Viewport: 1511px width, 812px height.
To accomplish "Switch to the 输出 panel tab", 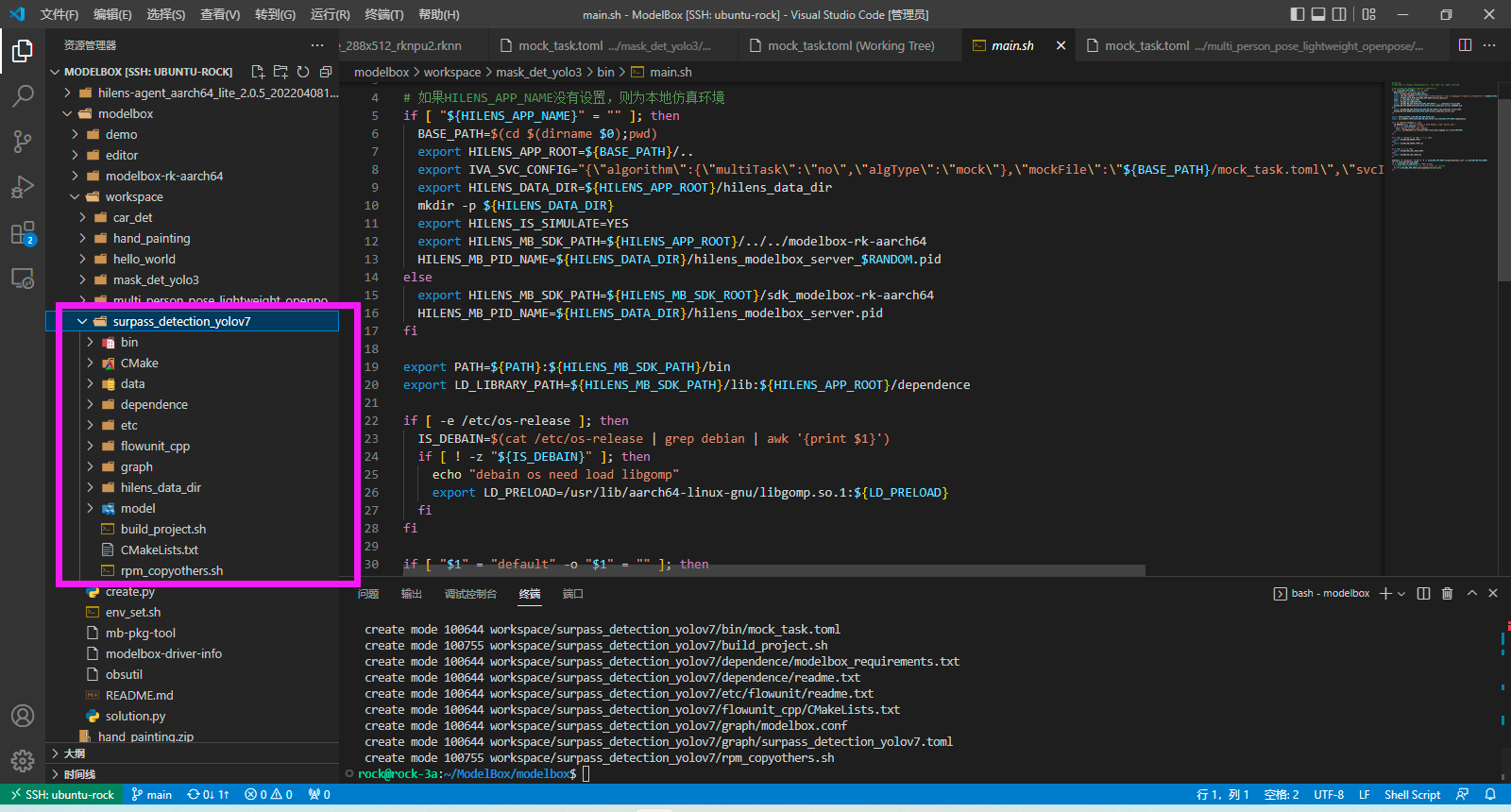I will (x=411, y=594).
